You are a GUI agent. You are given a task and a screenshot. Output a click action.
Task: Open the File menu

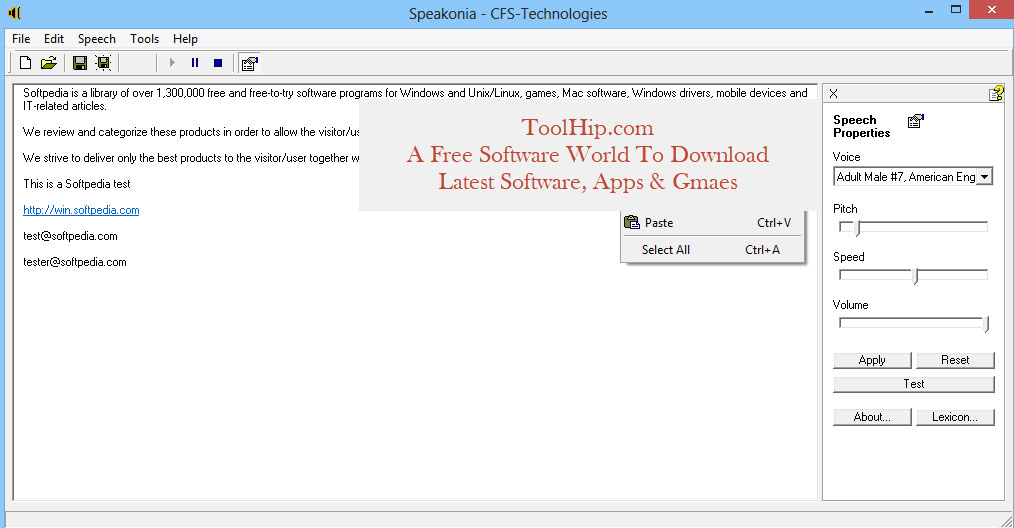coord(21,39)
